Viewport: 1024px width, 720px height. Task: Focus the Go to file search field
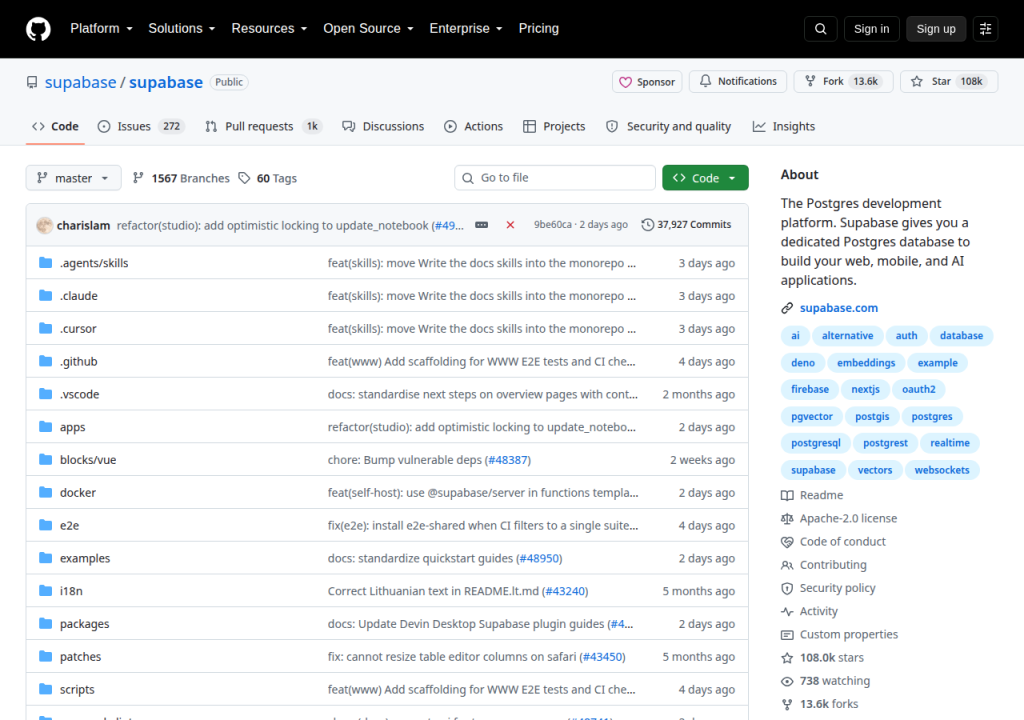(x=555, y=178)
